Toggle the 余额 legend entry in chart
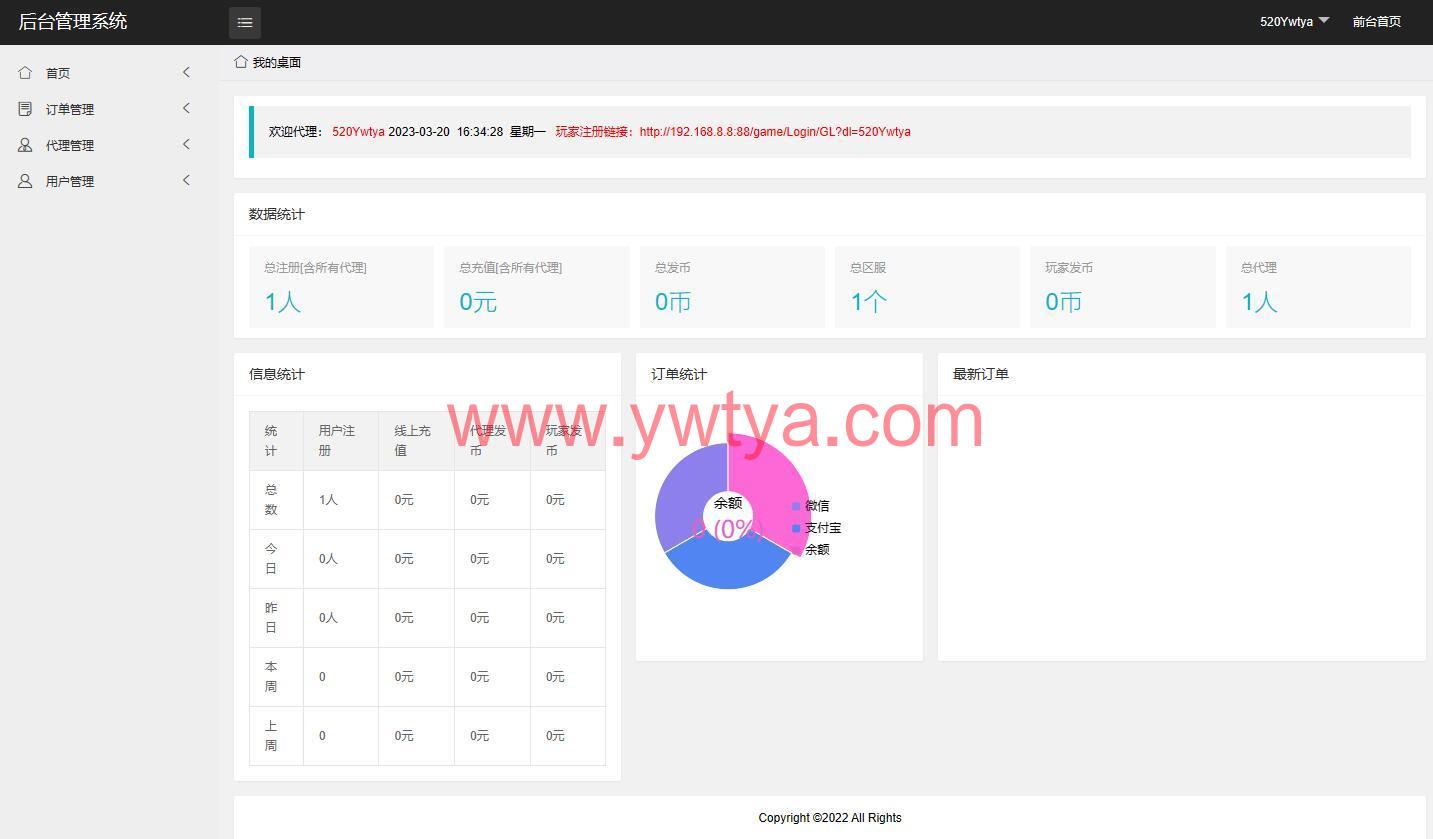This screenshot has width=1433, height=839. [x=816, y=550]
